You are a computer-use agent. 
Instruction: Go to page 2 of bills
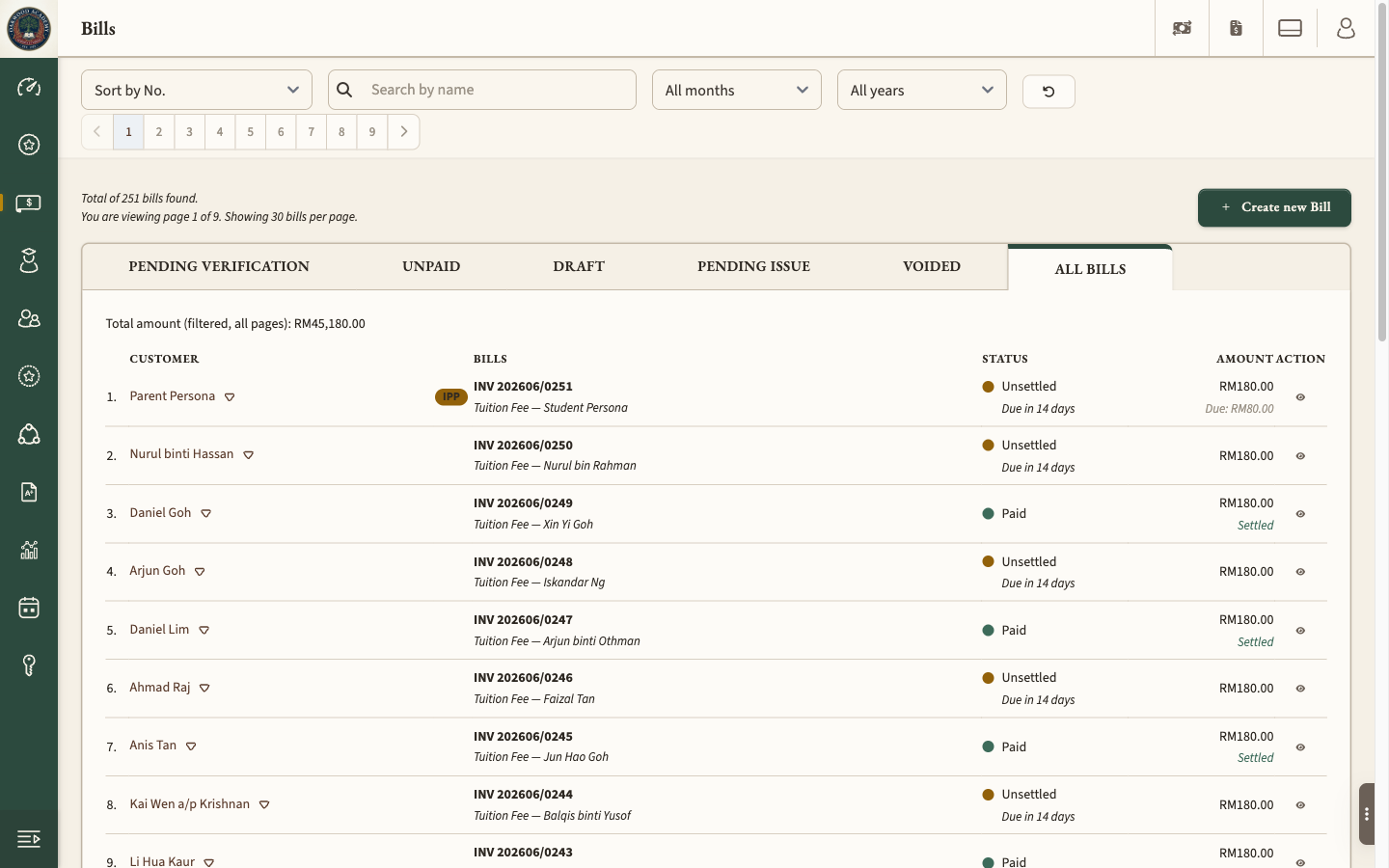click(159, 132)
